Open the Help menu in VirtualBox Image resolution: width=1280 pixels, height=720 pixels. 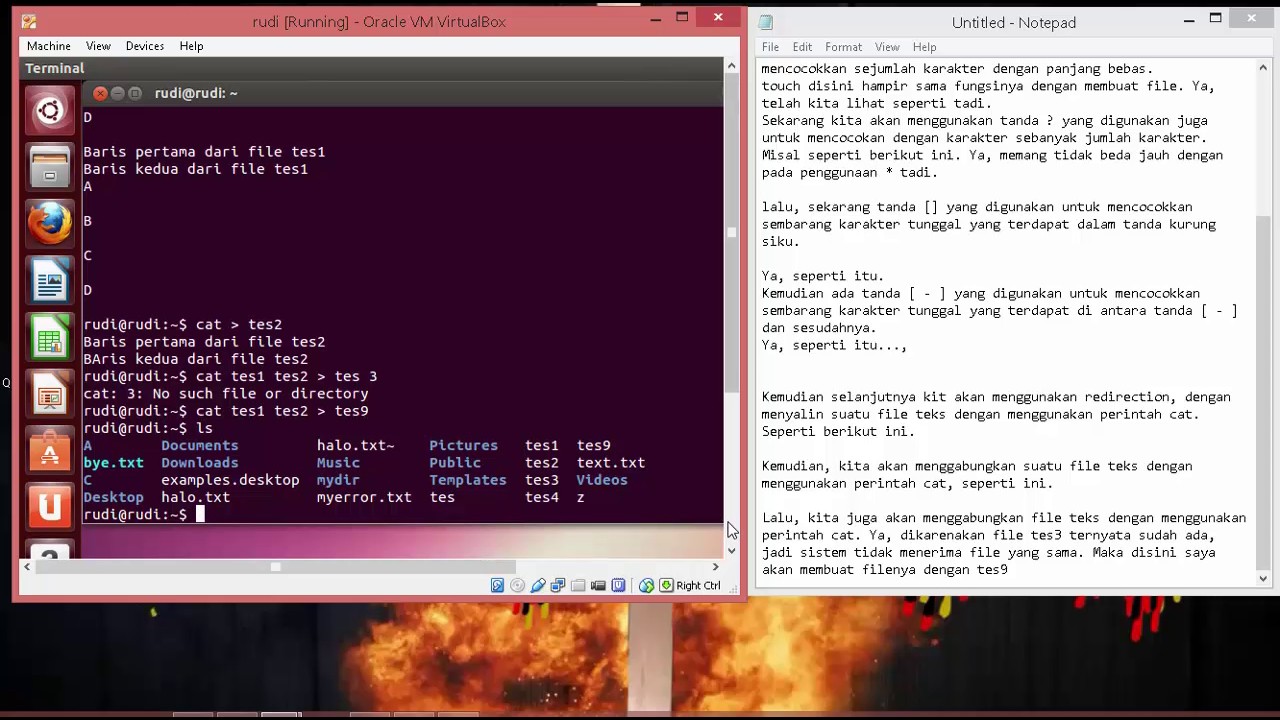191,46
